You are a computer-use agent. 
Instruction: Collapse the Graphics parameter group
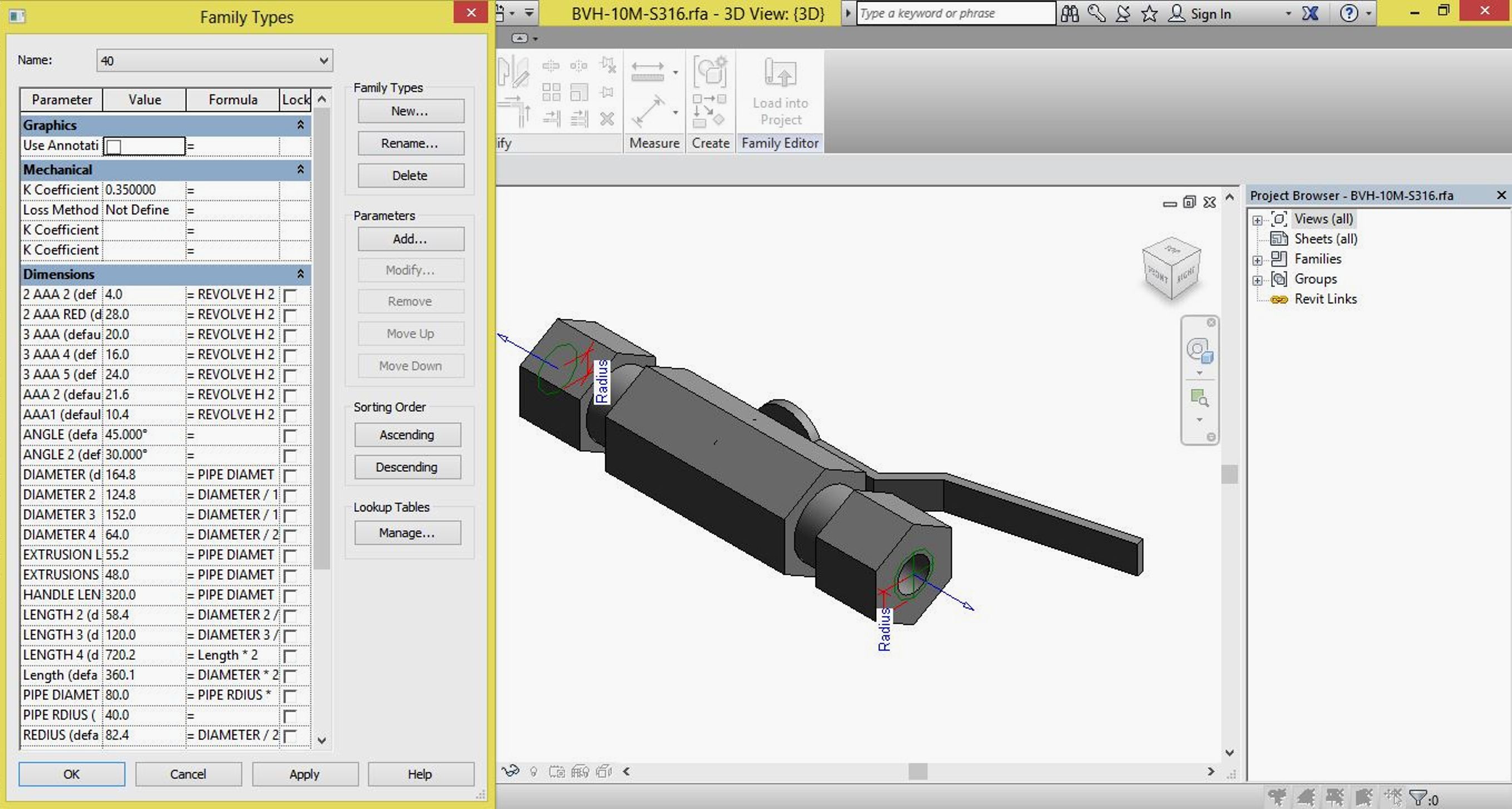click(300, 125)
